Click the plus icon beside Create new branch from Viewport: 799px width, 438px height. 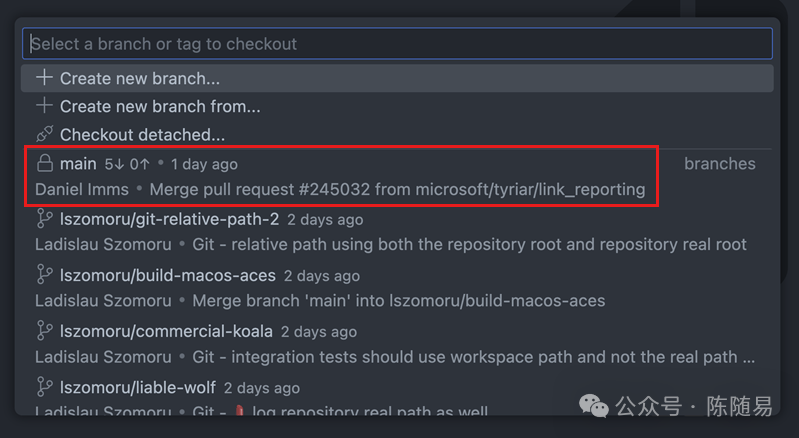[x=44, y=106]
